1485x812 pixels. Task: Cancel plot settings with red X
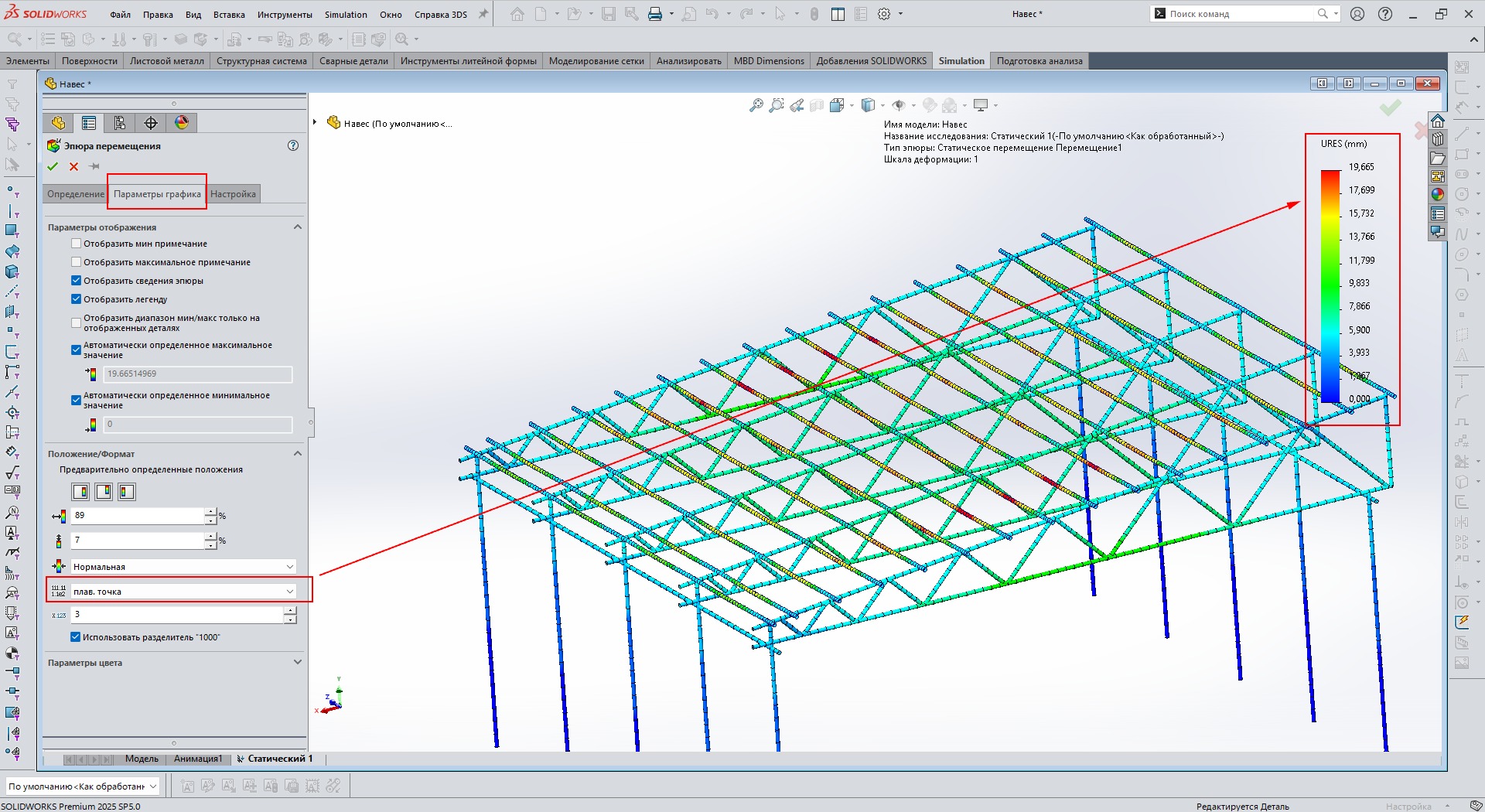pyautogui.click(x=73, y=166)
